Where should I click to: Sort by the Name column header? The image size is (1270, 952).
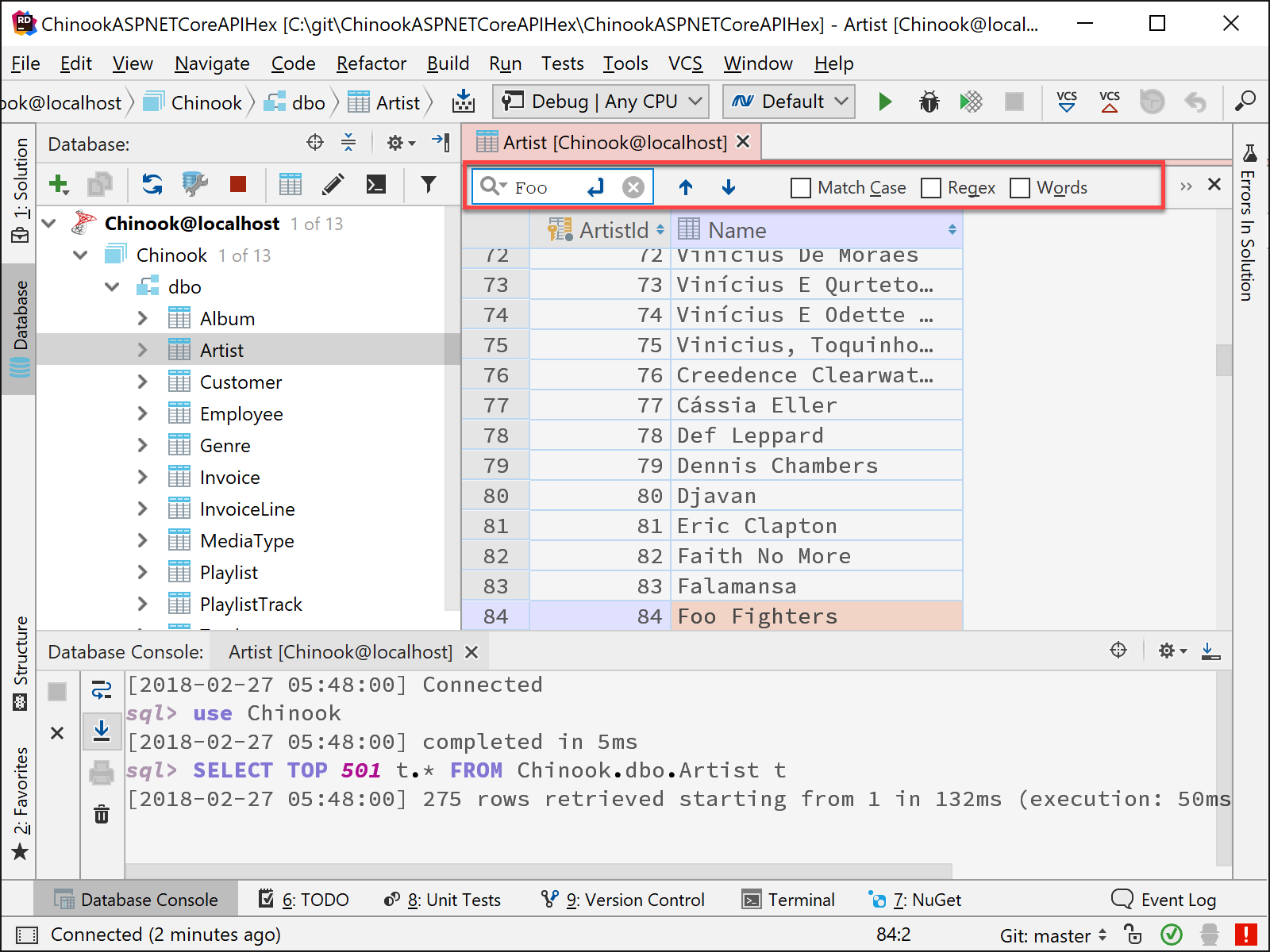tap(817, 230)
